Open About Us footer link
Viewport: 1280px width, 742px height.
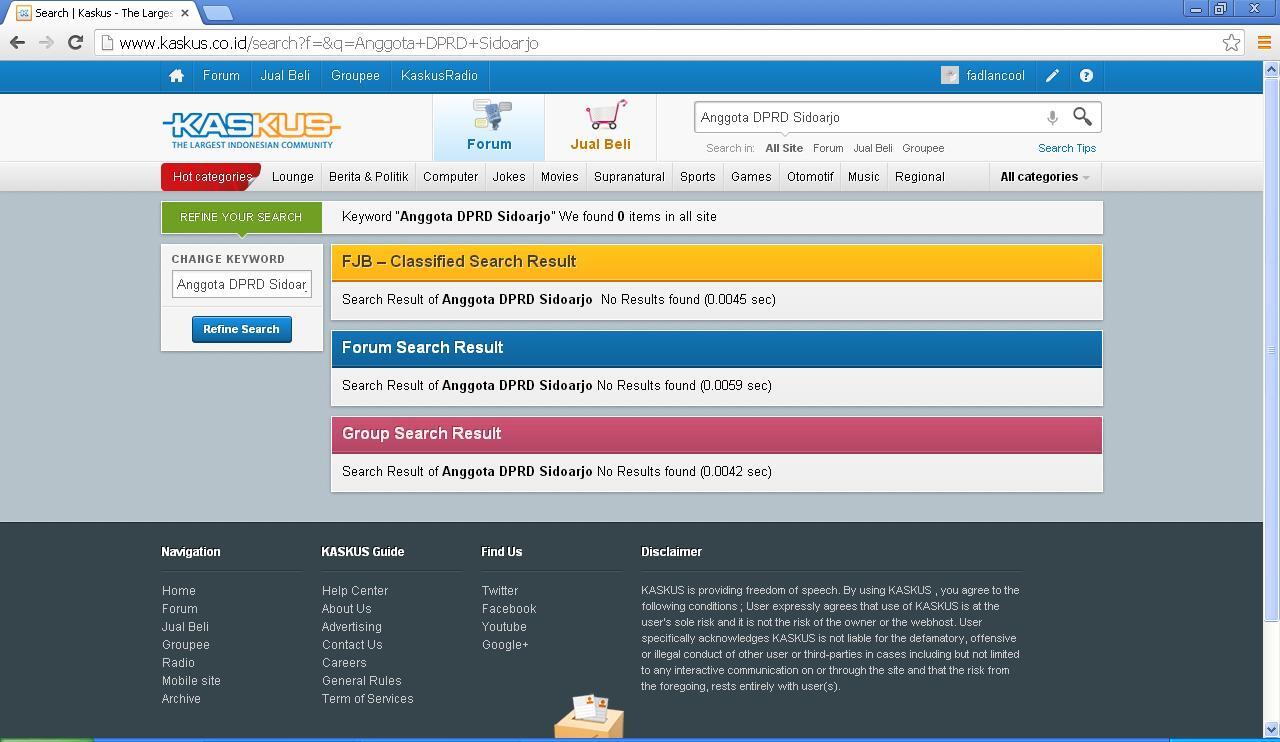pyautogui.click(x=346, y=609)
